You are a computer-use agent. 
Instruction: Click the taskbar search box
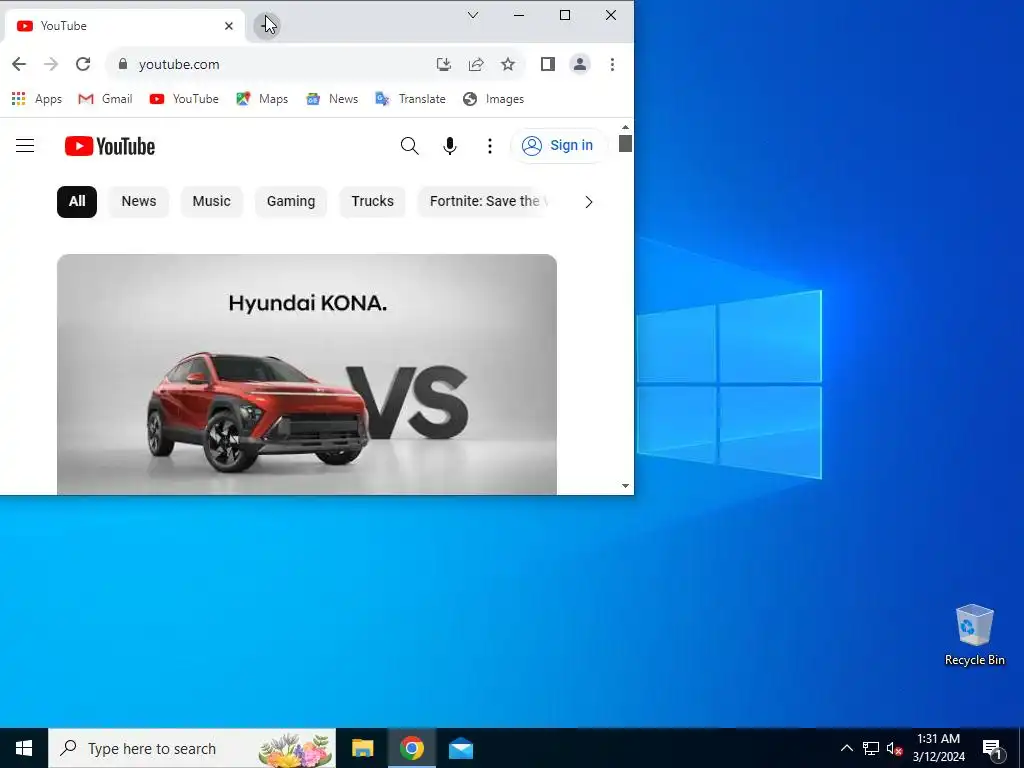click(192, 748)
